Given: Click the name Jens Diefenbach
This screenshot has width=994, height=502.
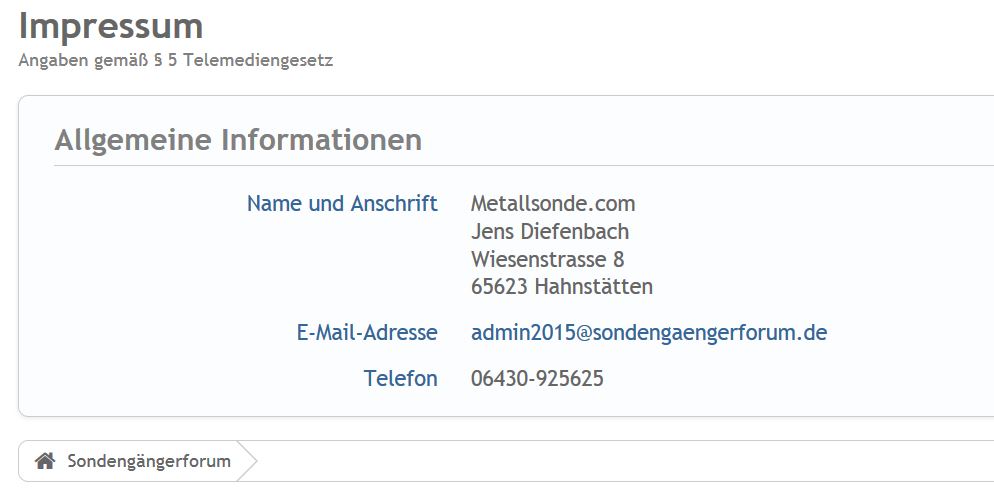Looking at the screenshot, I should coord(550,232).
